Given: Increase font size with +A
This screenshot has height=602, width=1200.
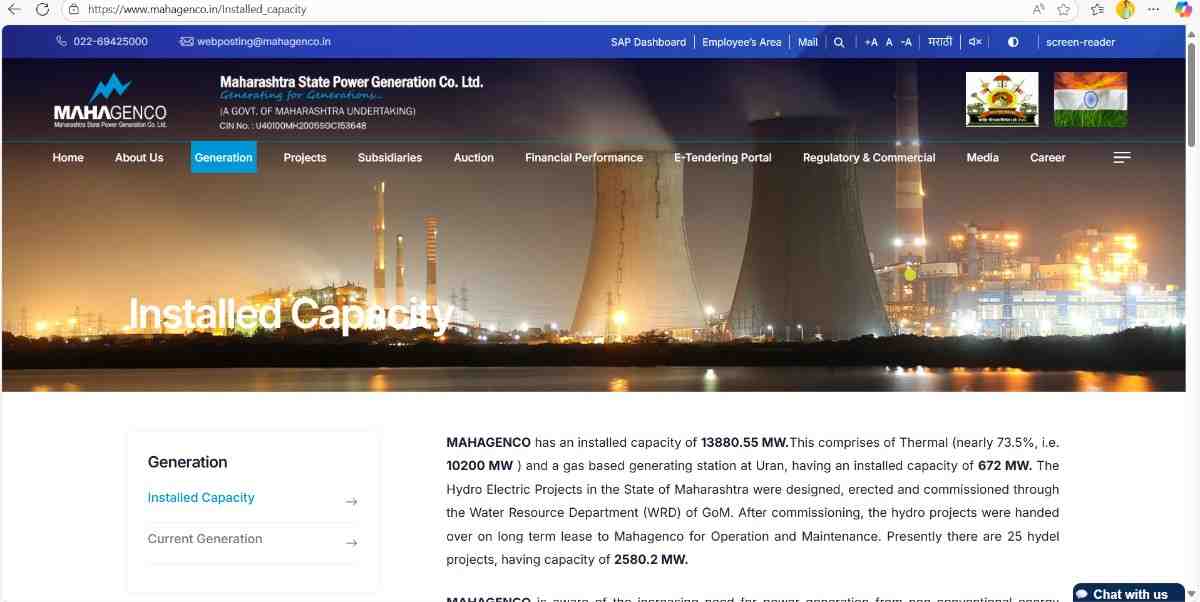Looking at the screenshot, I should pyautogui.click(x=871, y=42).
